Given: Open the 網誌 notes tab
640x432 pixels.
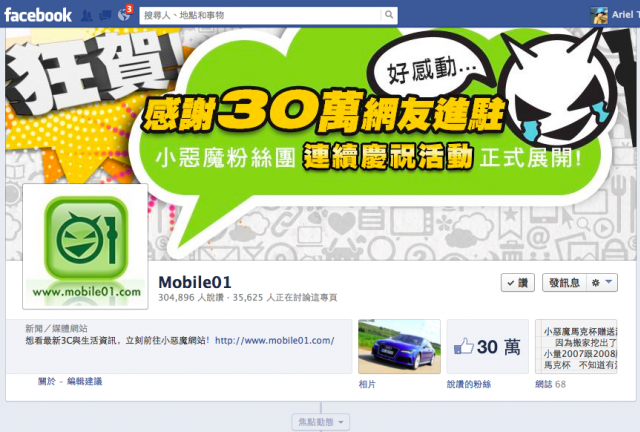Looking at the screenshot, I should coord(544,384).
